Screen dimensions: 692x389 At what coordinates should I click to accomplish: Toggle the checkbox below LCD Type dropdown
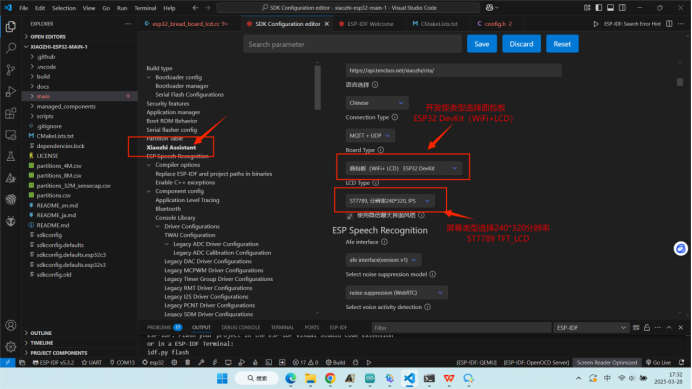point(350,216)
